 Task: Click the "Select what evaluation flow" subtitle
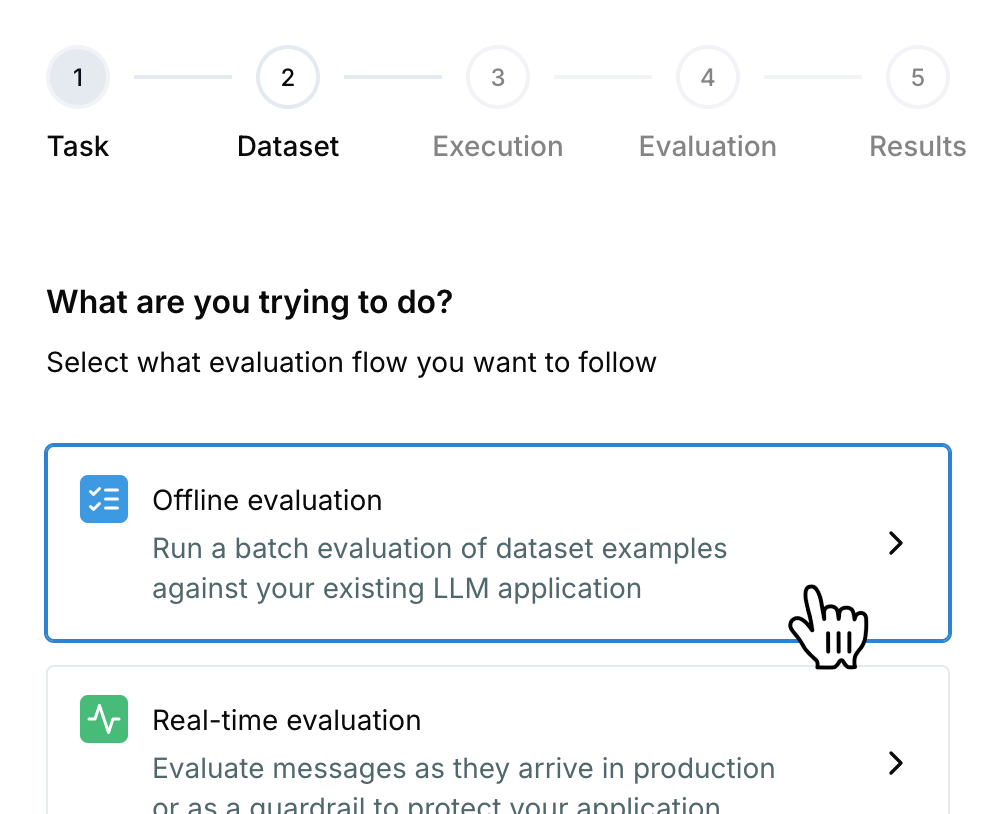tap(351, 361)
